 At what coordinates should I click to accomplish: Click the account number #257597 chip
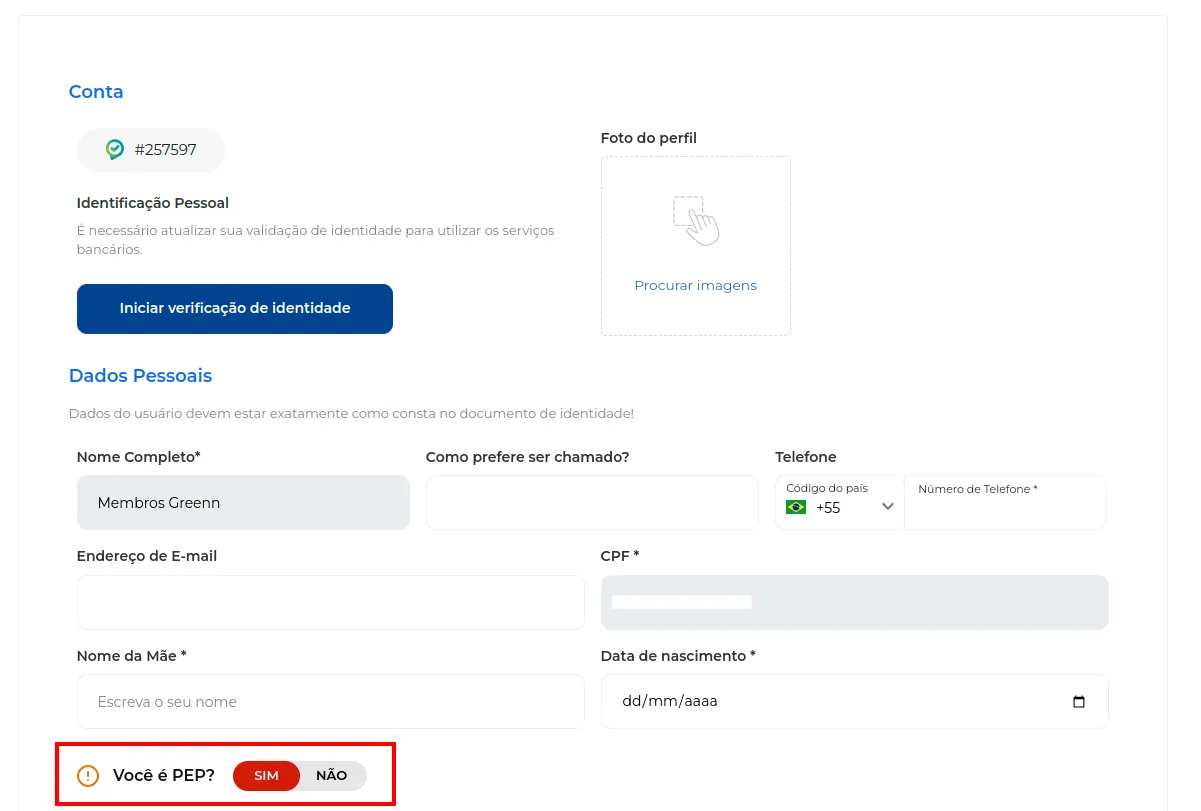point(151,150)
